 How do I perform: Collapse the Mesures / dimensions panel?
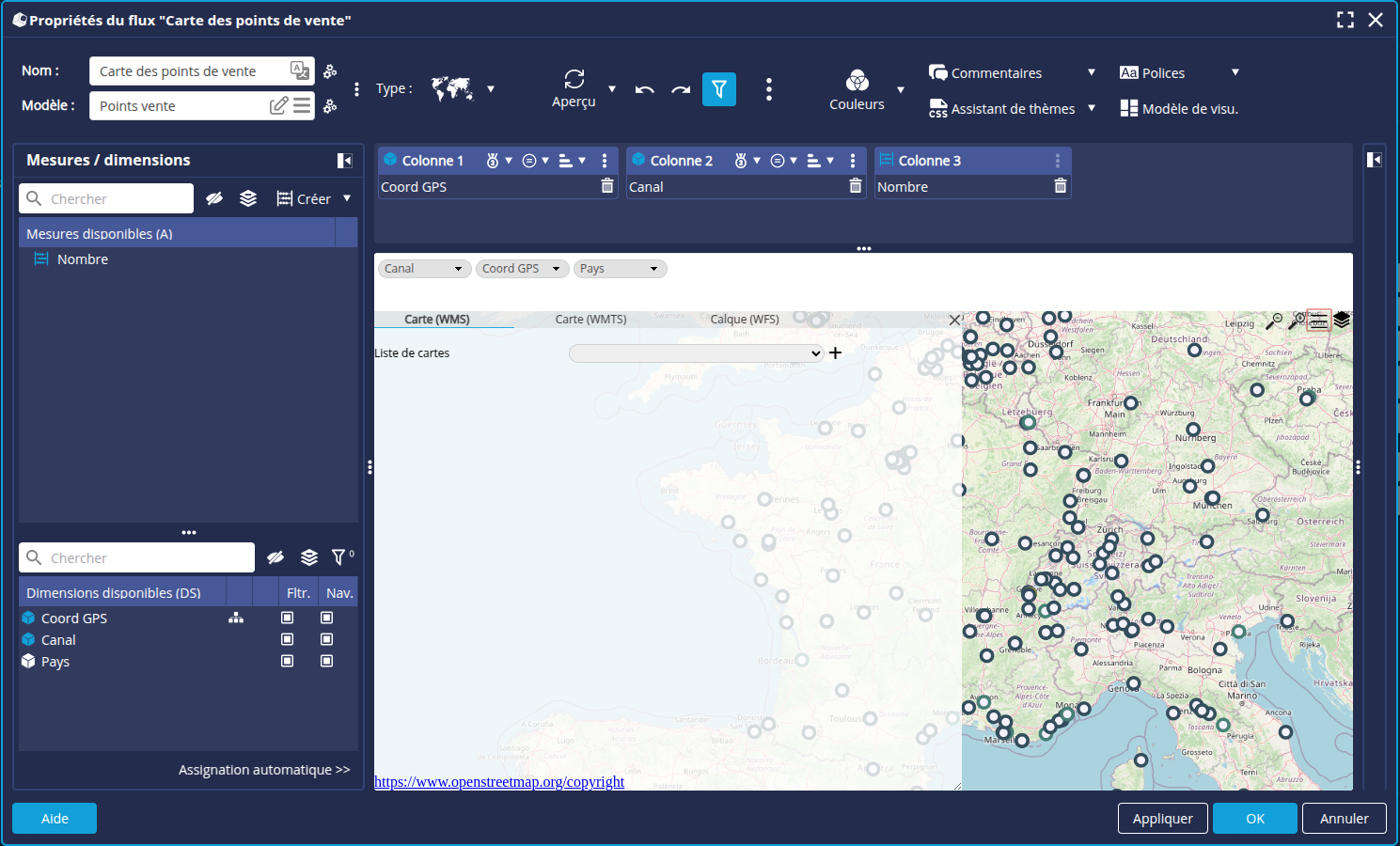[x=345, y=161]
